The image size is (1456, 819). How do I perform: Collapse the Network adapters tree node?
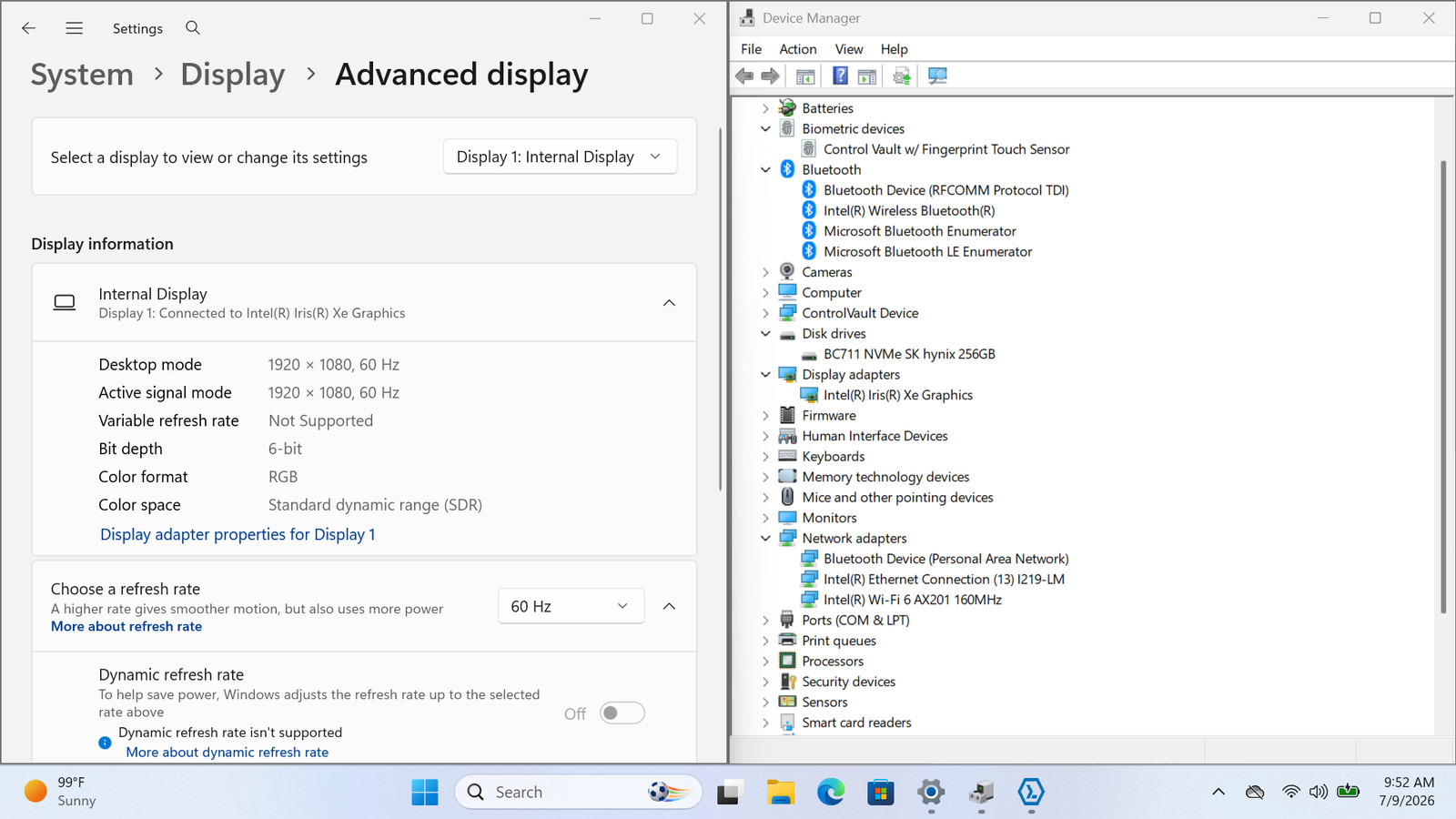[765, 539]
